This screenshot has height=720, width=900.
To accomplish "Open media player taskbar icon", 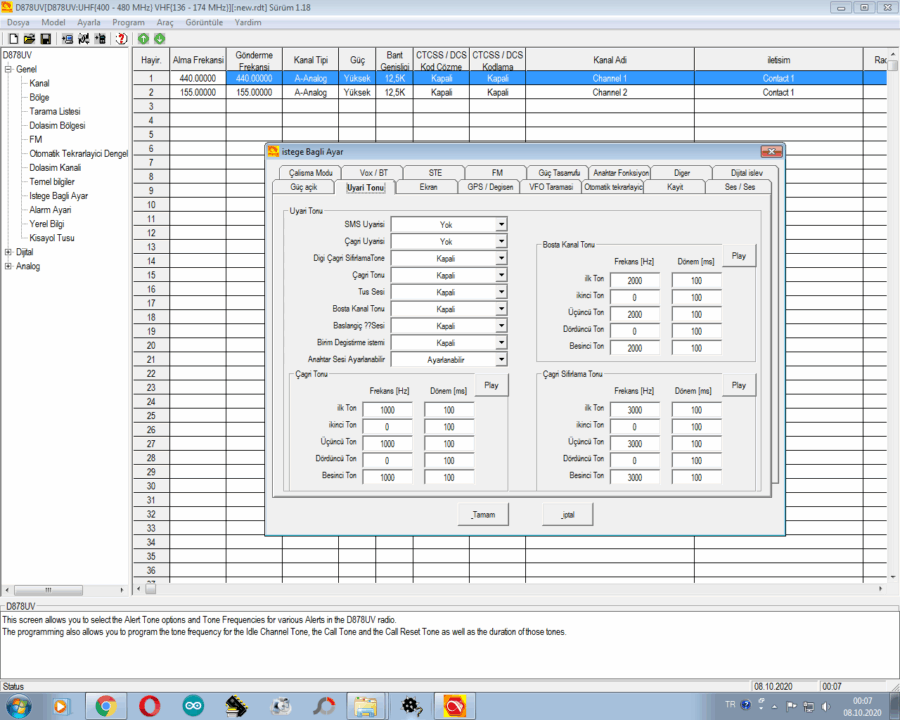I will 61,706.
